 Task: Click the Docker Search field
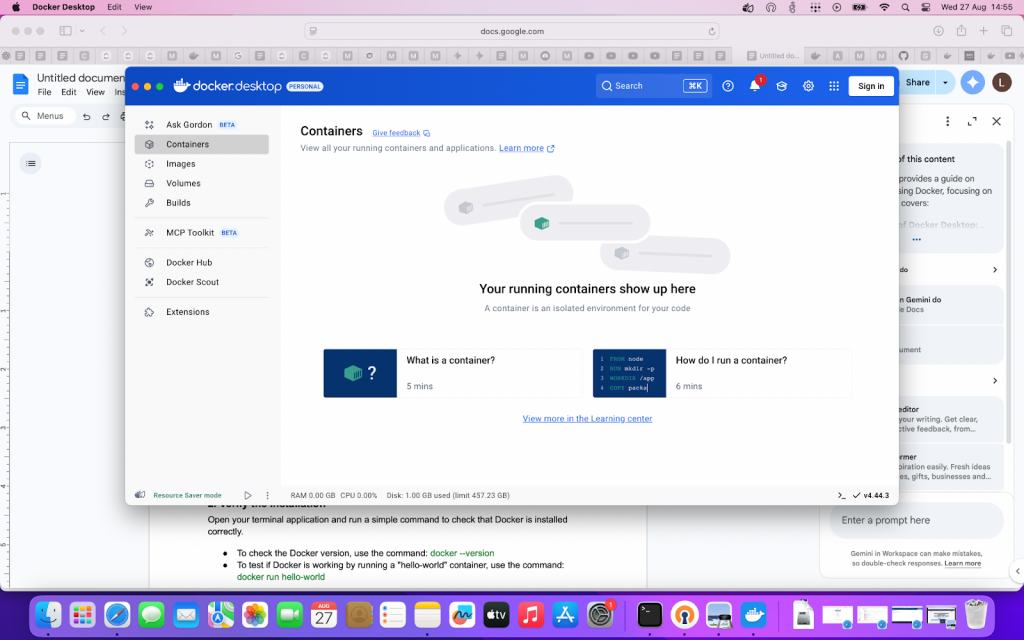pos(652,86)
